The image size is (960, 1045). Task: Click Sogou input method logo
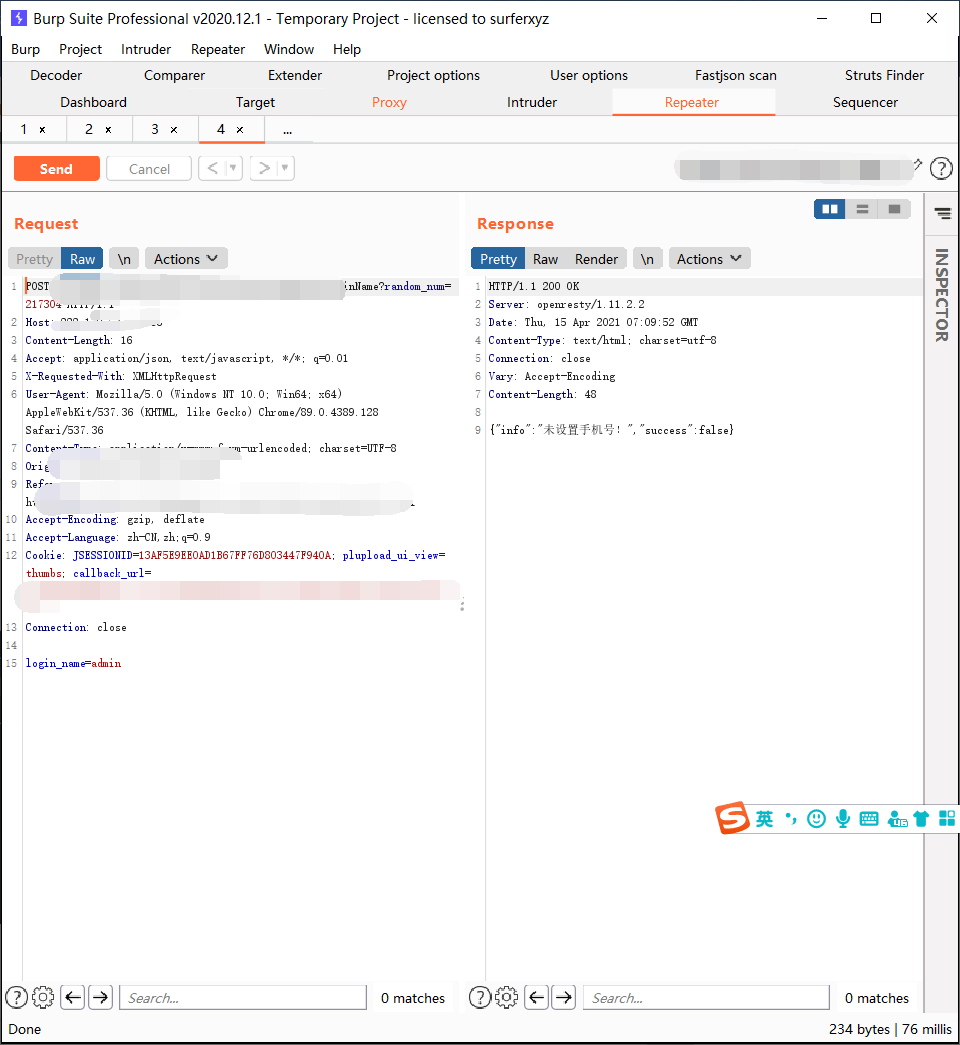pos(733,818)
